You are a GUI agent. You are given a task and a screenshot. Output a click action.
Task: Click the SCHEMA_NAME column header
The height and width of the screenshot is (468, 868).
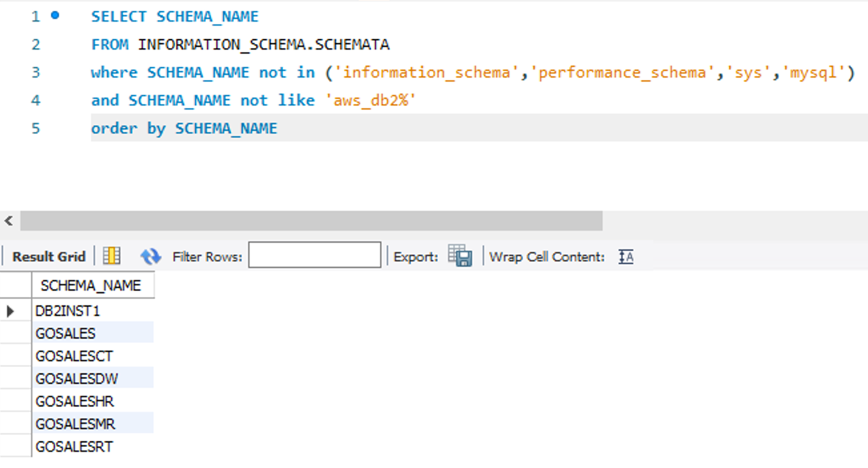(91, 286)
